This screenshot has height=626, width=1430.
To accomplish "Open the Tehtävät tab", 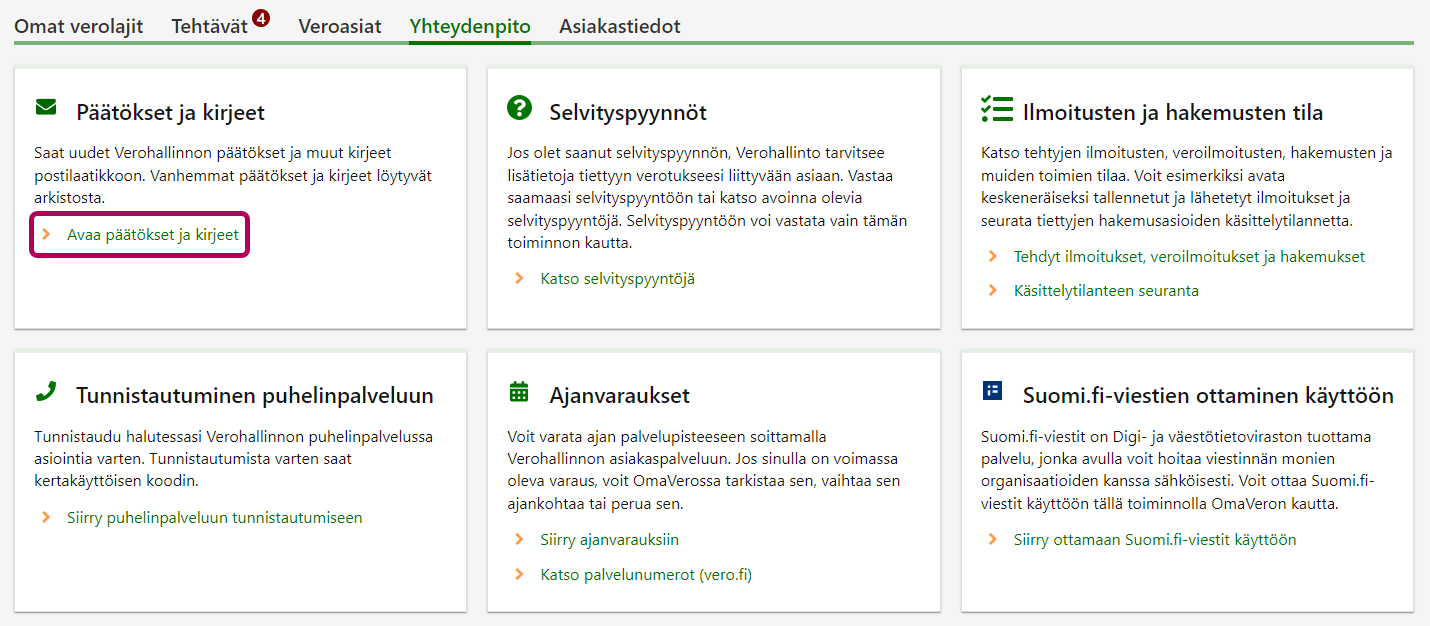I will click(209, 27).
